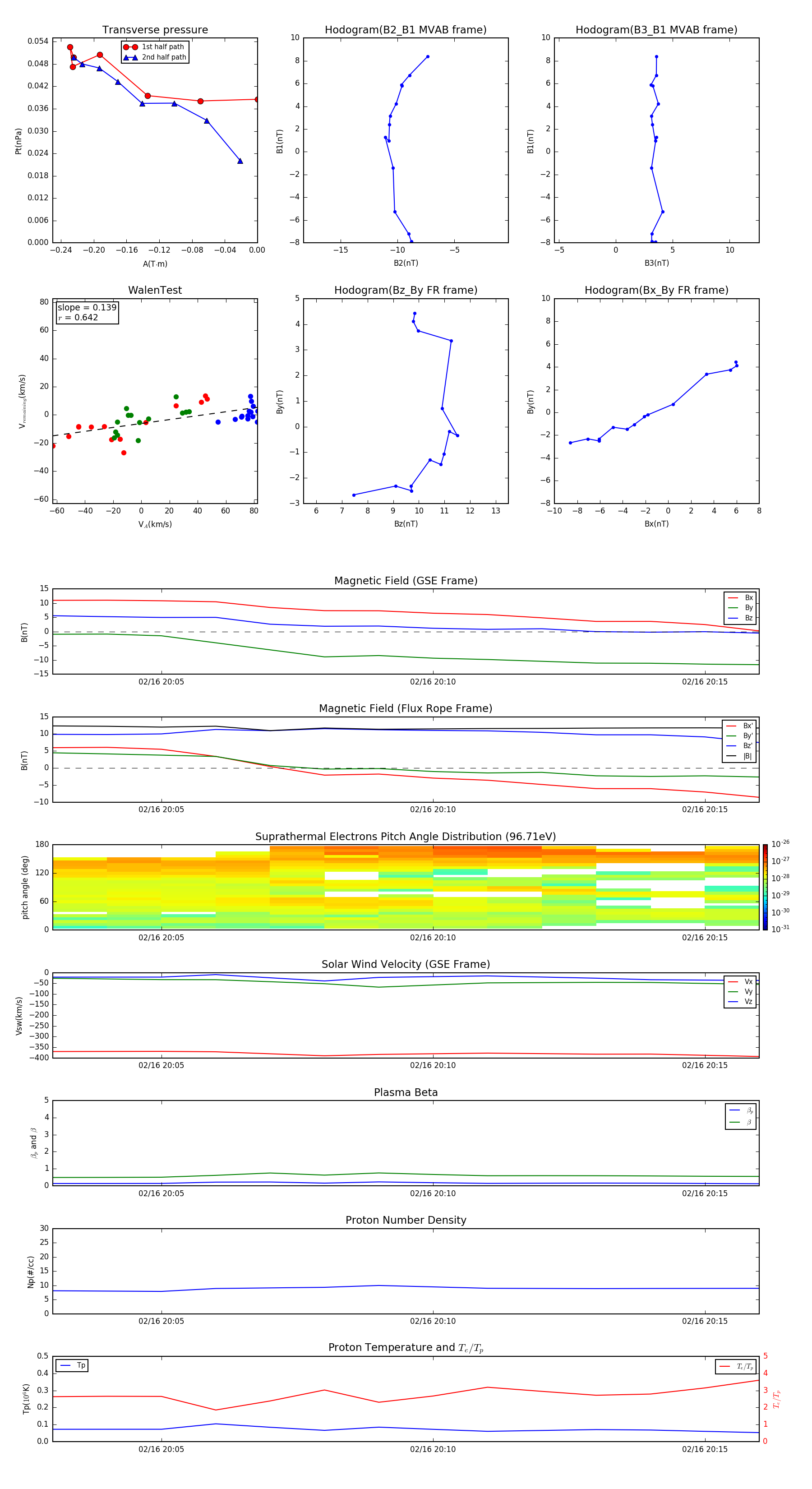Image resolution: width=812 pixels, height=1489 pixels.
Task: Click the 'Np(#/cc)' axis label
Action: point(31,1272)
